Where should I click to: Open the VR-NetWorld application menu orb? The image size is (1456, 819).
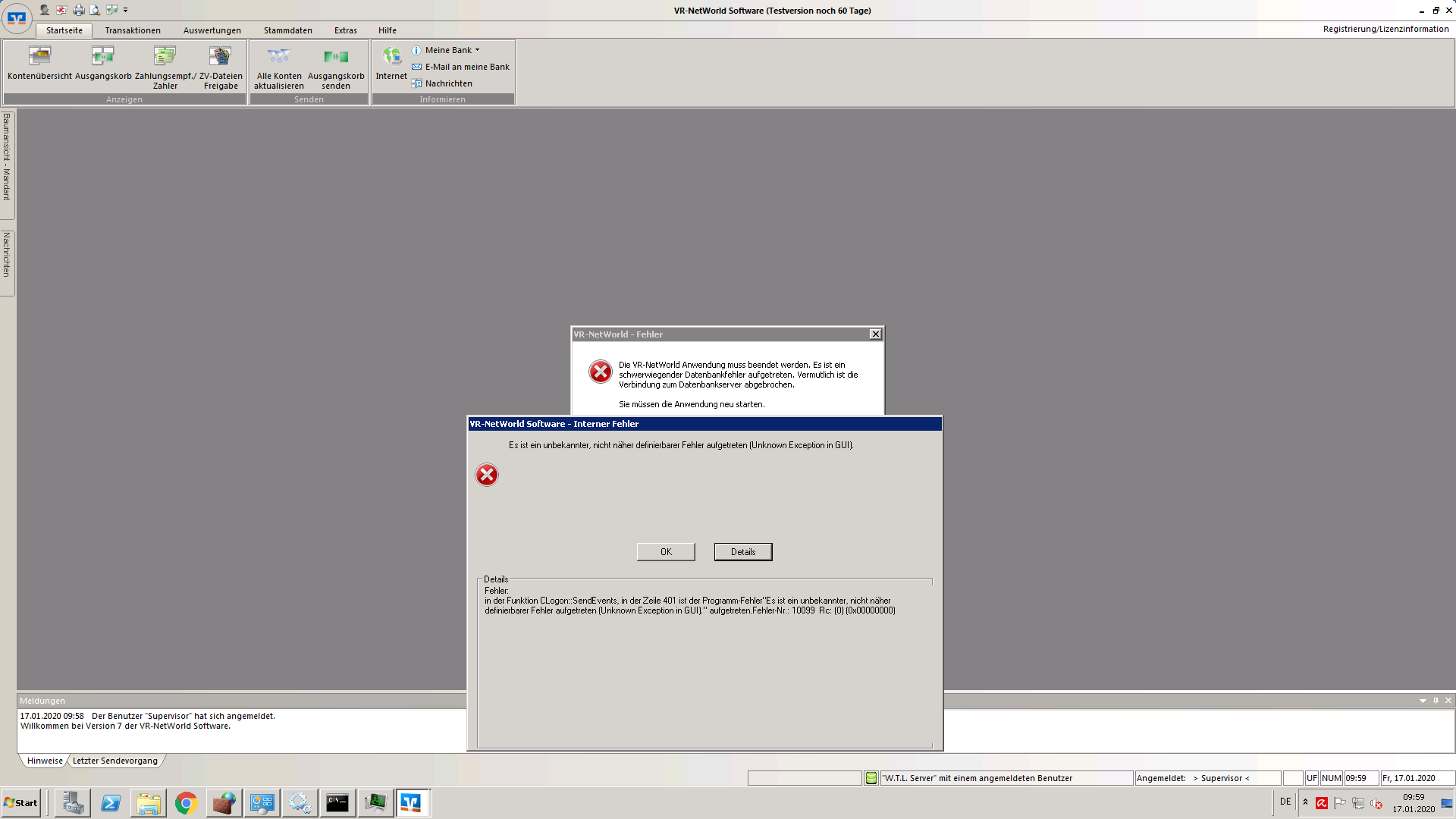pos(17,17)
